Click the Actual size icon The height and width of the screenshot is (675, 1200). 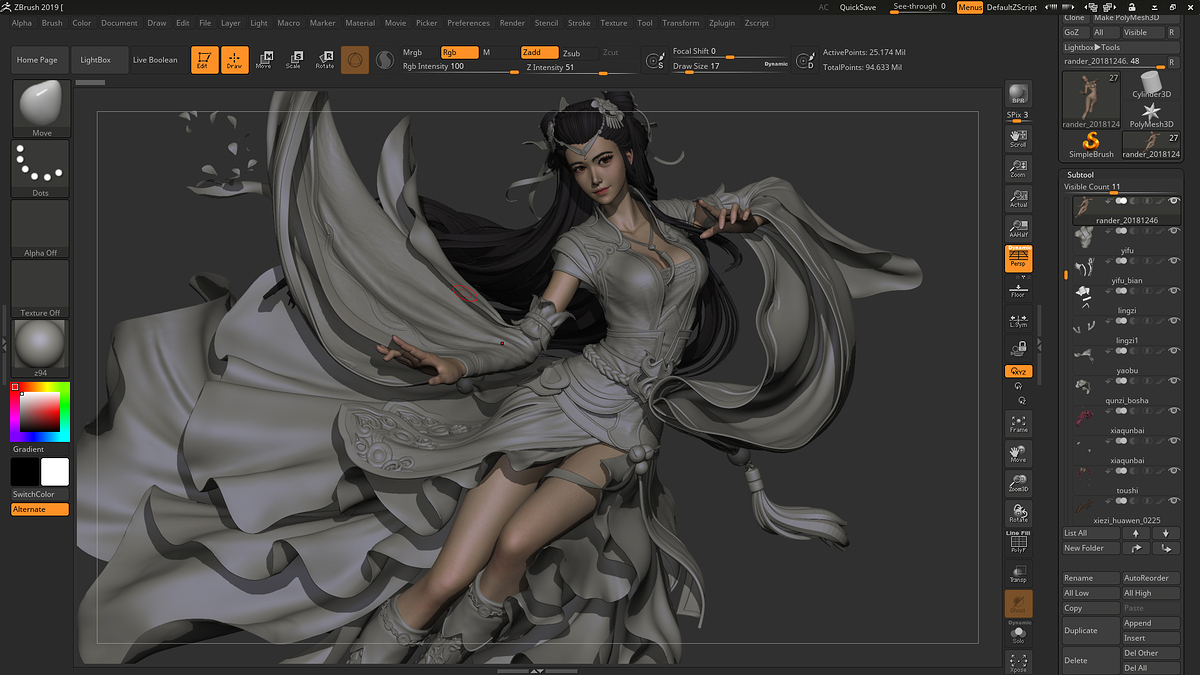(x=1018, y=198)
